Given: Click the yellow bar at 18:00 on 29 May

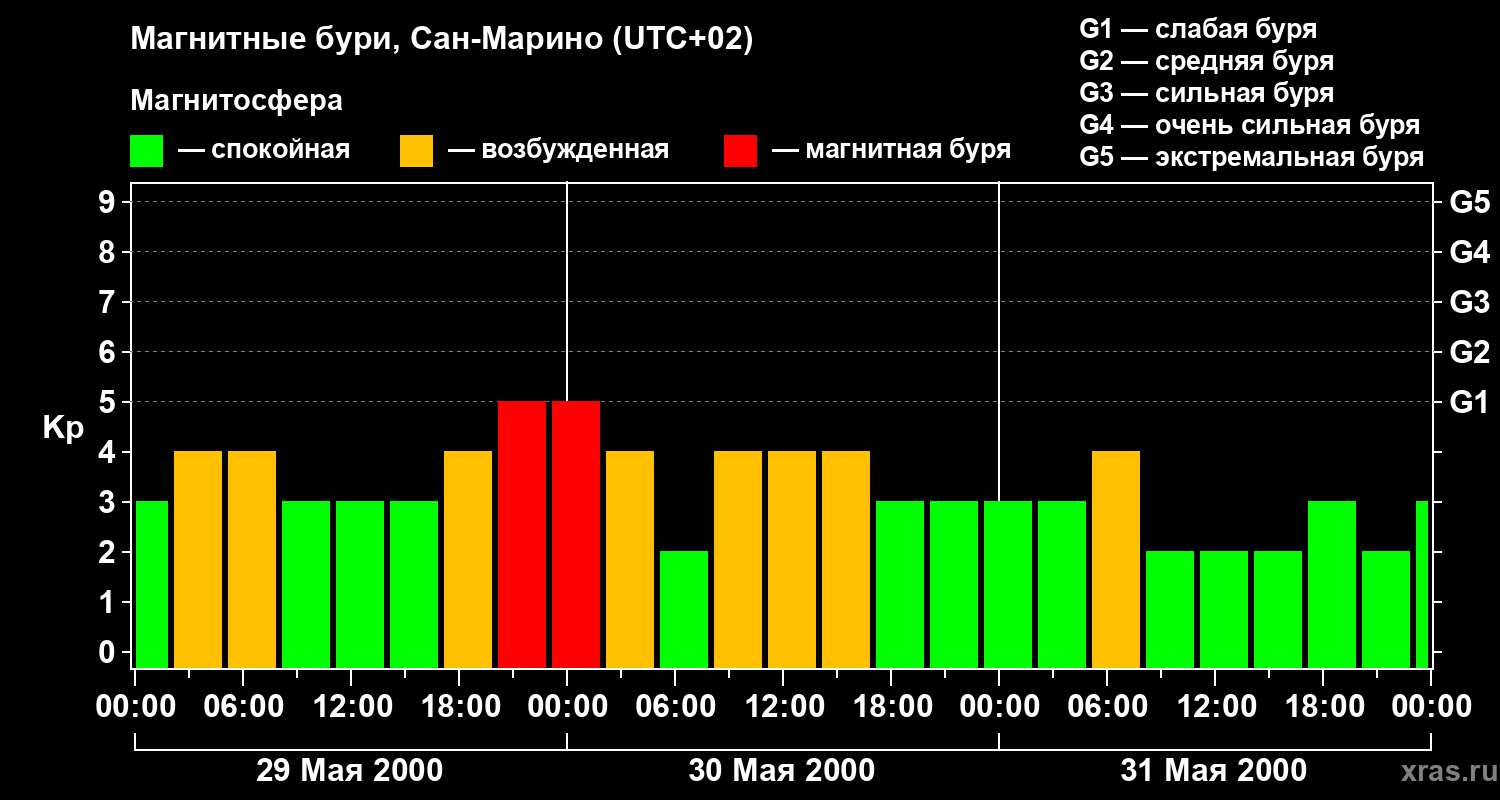Looking at the screenshot, I should 468,560.
